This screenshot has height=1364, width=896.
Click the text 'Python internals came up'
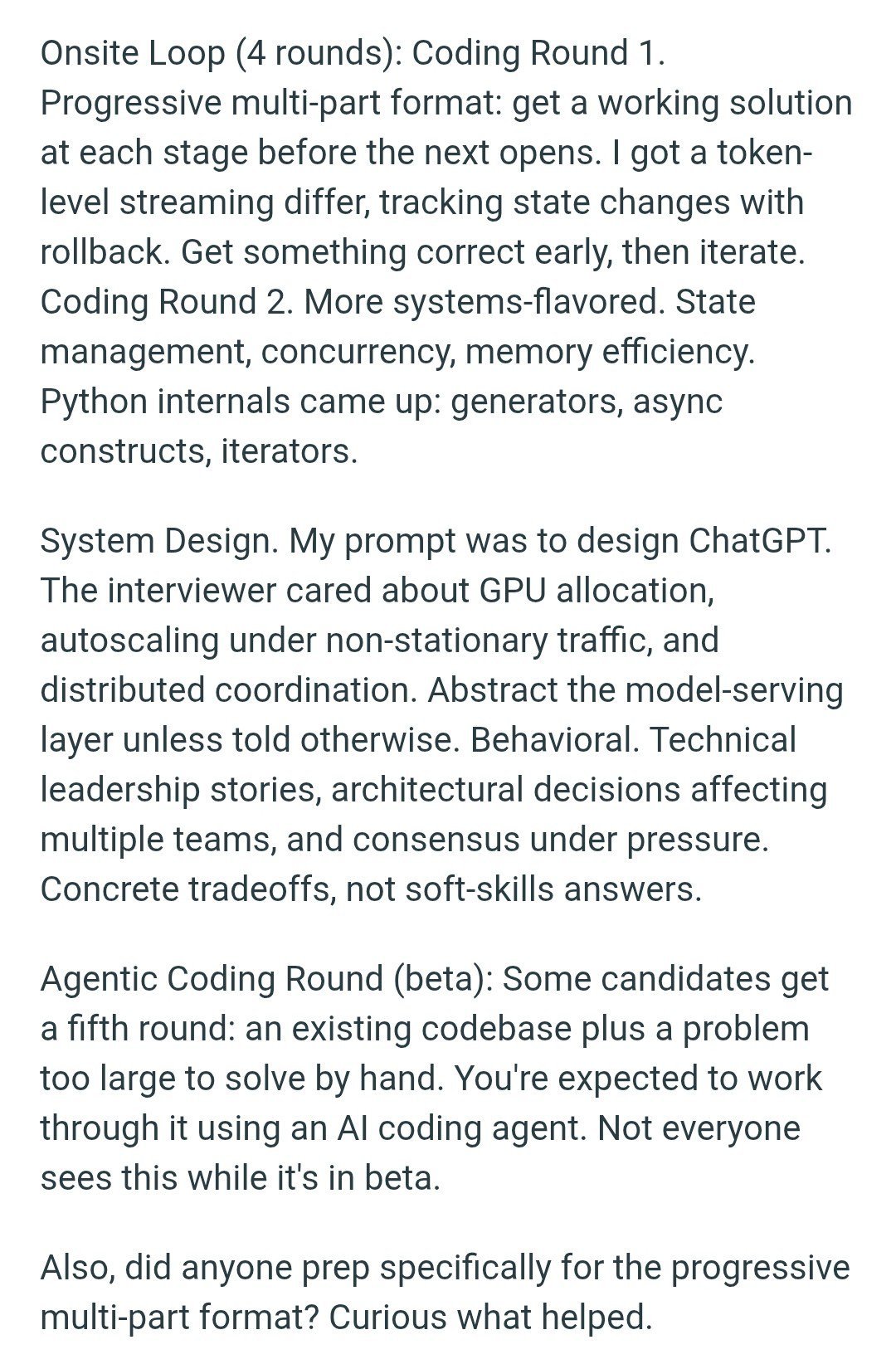[240, 402]
